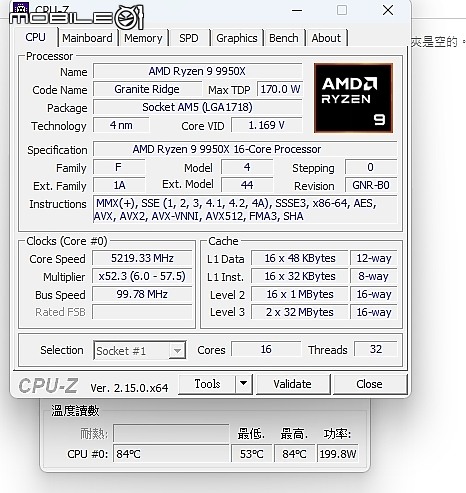466x493 pixels.
Task: Click the empty Rated FSB field
Action: pos(142,312)
